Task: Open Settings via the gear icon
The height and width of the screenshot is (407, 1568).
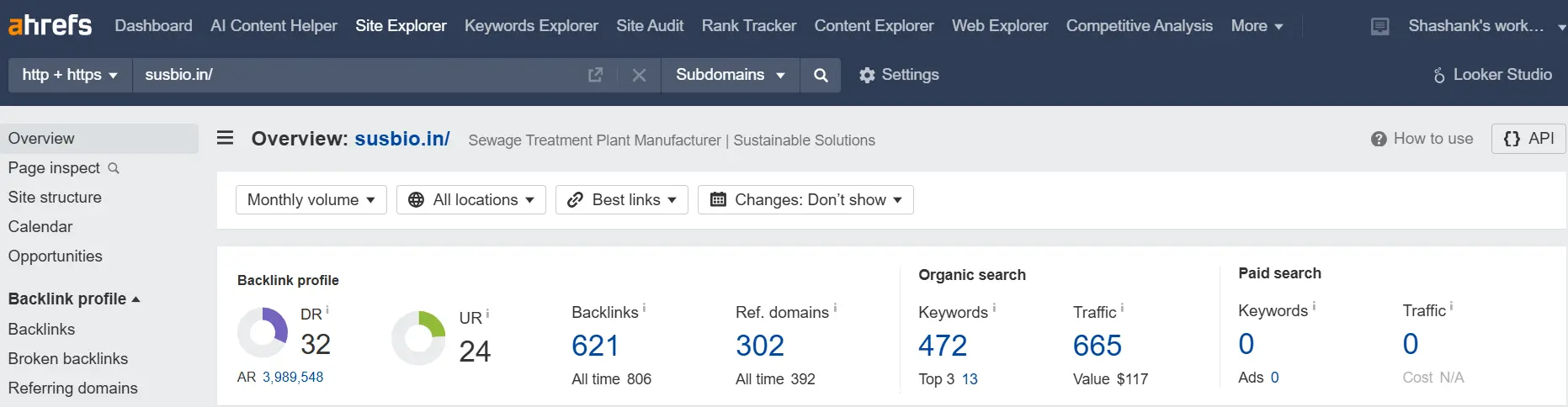Action: click(867, 75)
